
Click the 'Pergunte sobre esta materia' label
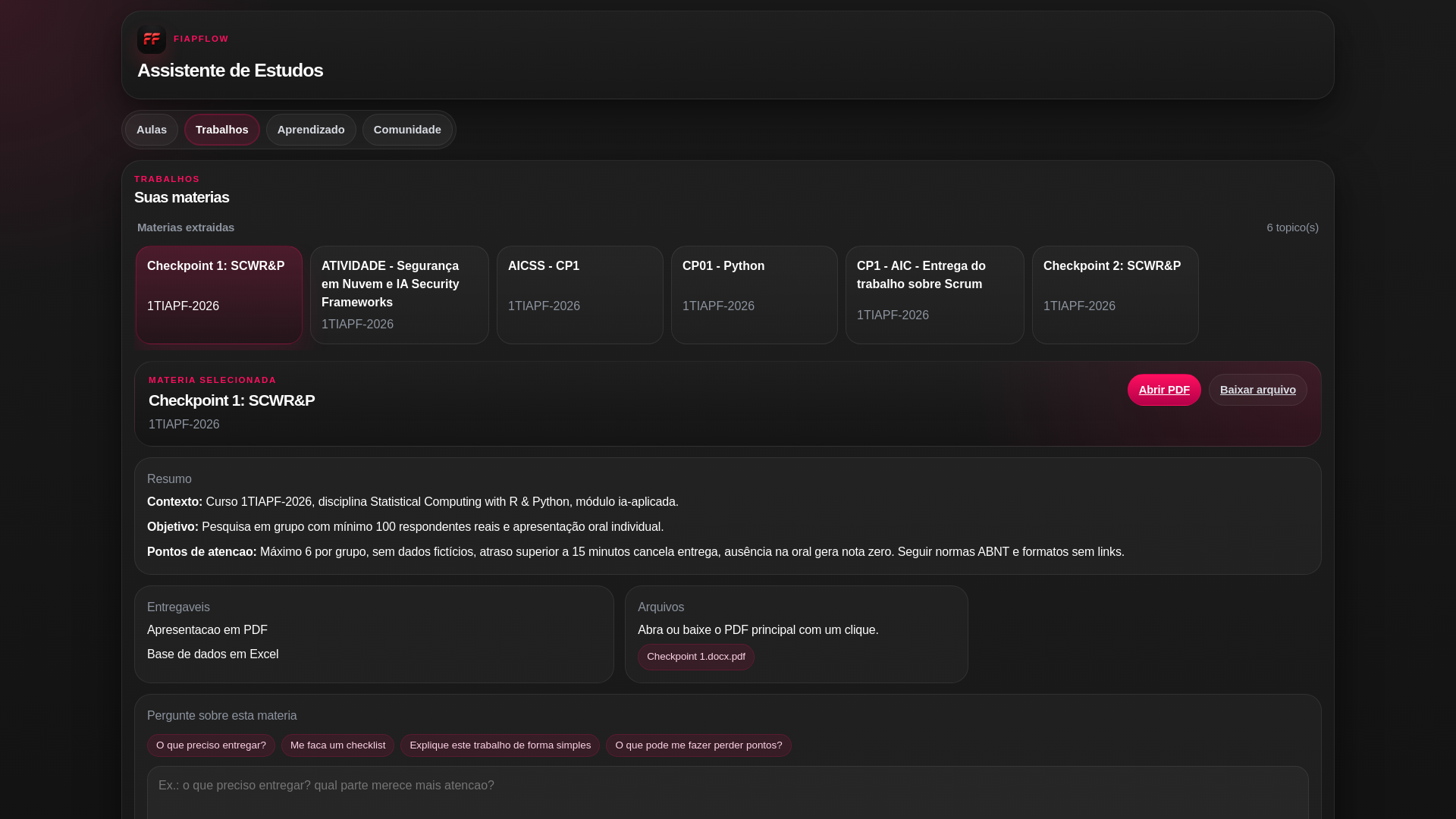(x=221, y=716)
